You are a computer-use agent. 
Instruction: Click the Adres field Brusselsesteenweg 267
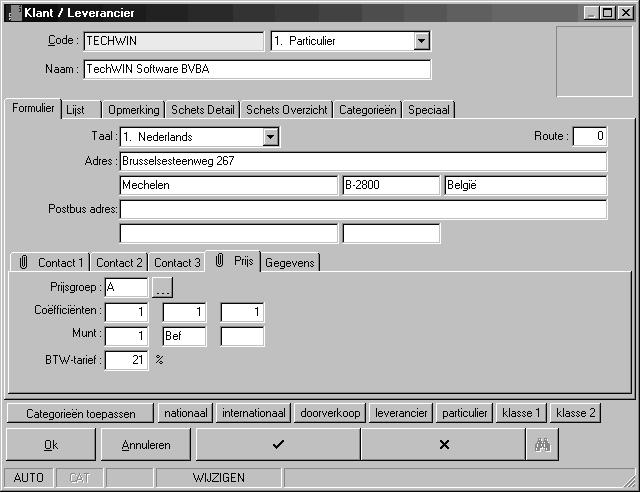click(363, 161)
